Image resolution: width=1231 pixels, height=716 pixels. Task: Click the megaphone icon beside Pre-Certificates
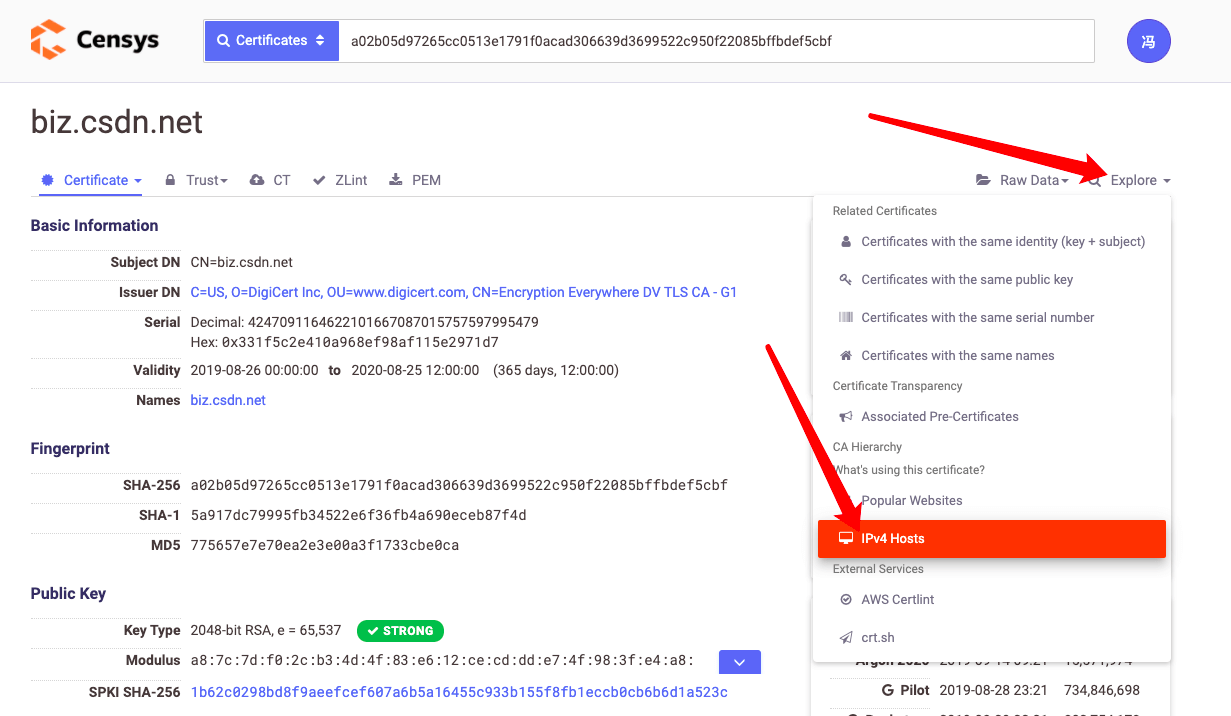(846, 416)
